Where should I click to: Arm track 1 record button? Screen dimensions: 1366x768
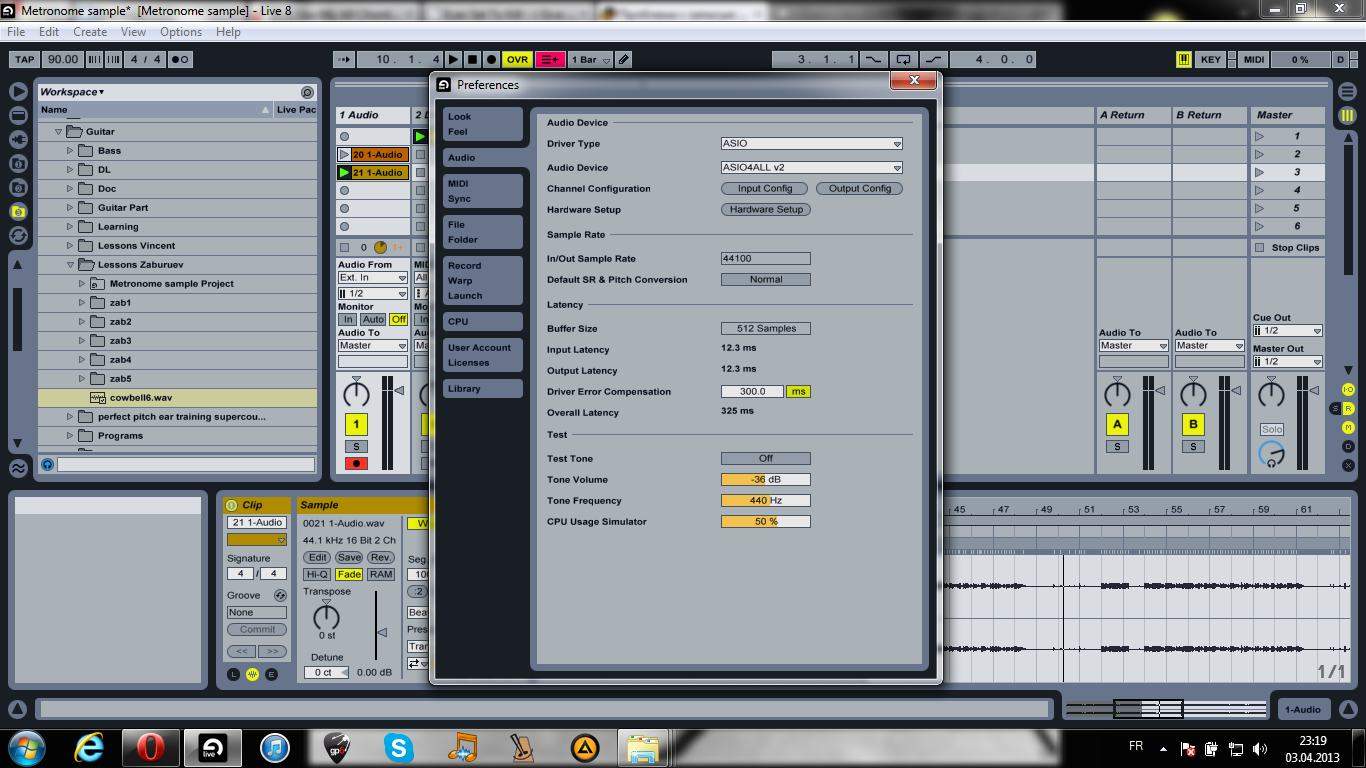[x=355, y=464]
